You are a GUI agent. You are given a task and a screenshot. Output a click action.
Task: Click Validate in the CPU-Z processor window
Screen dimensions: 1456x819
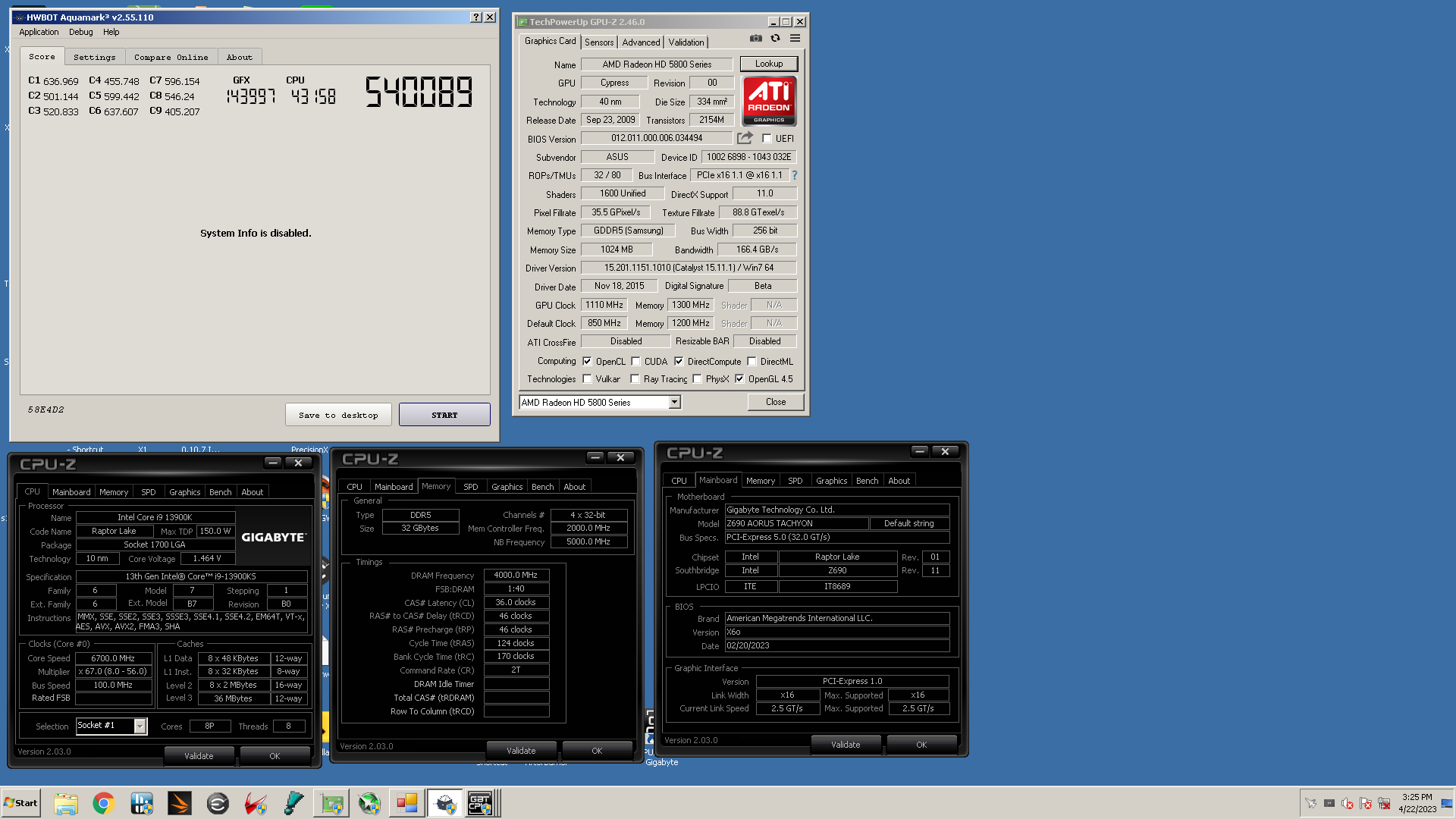[199, 756]
